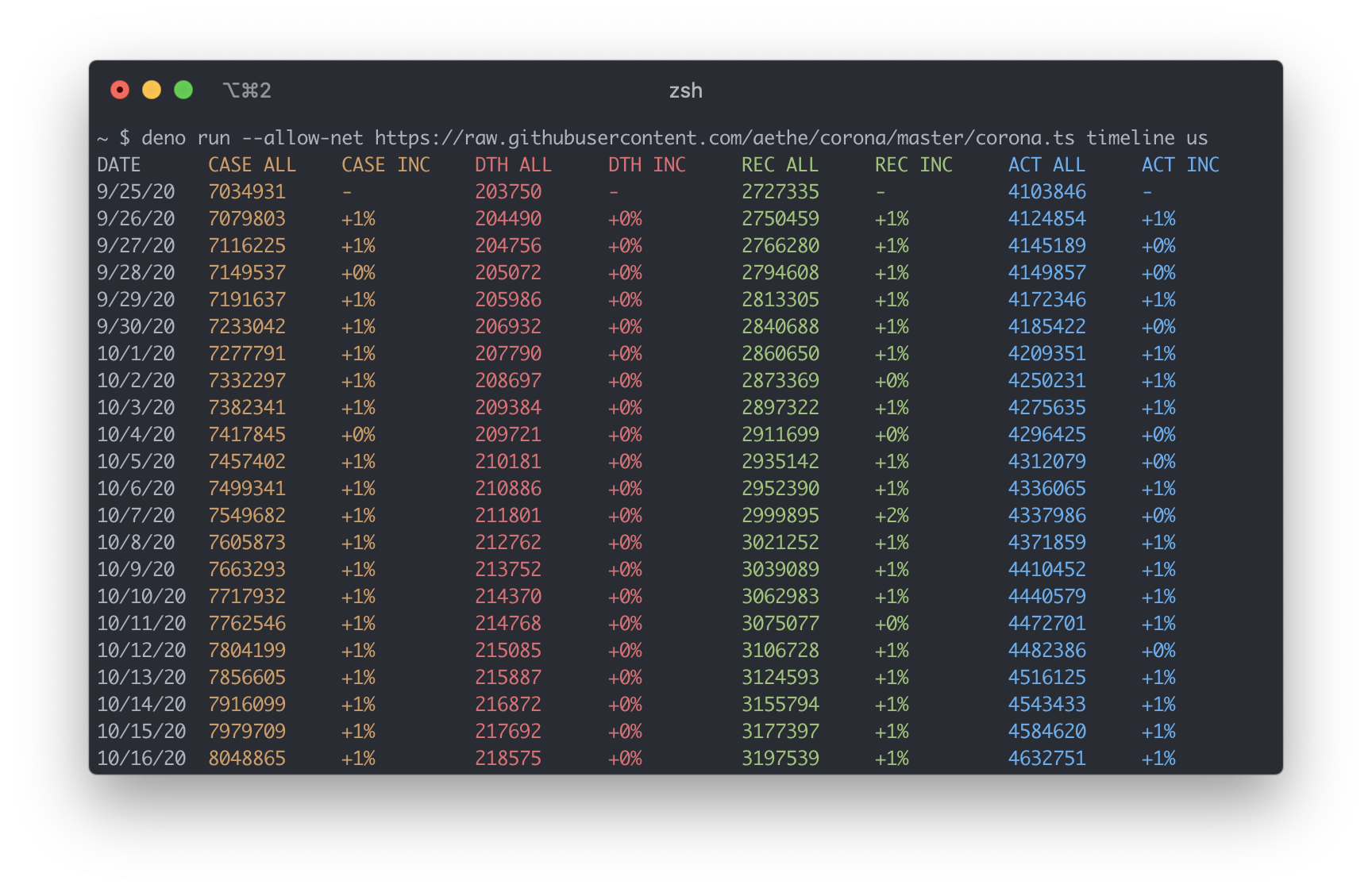The height and width of the screenshot is (892, 1372).
Task: Click the 'timeline' argument in the command
Action: pos(1131,138)
